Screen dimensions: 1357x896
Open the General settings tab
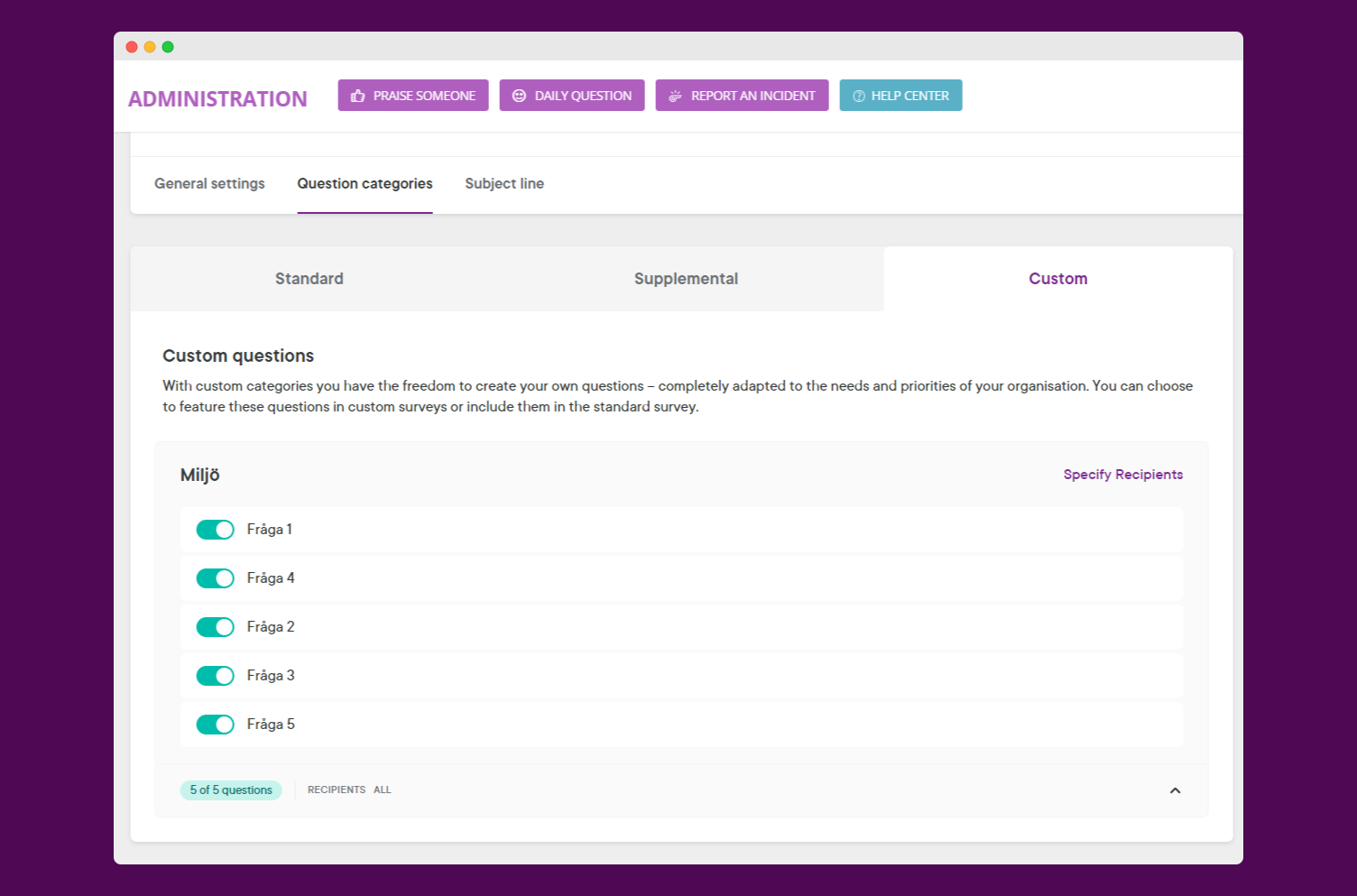209,183
